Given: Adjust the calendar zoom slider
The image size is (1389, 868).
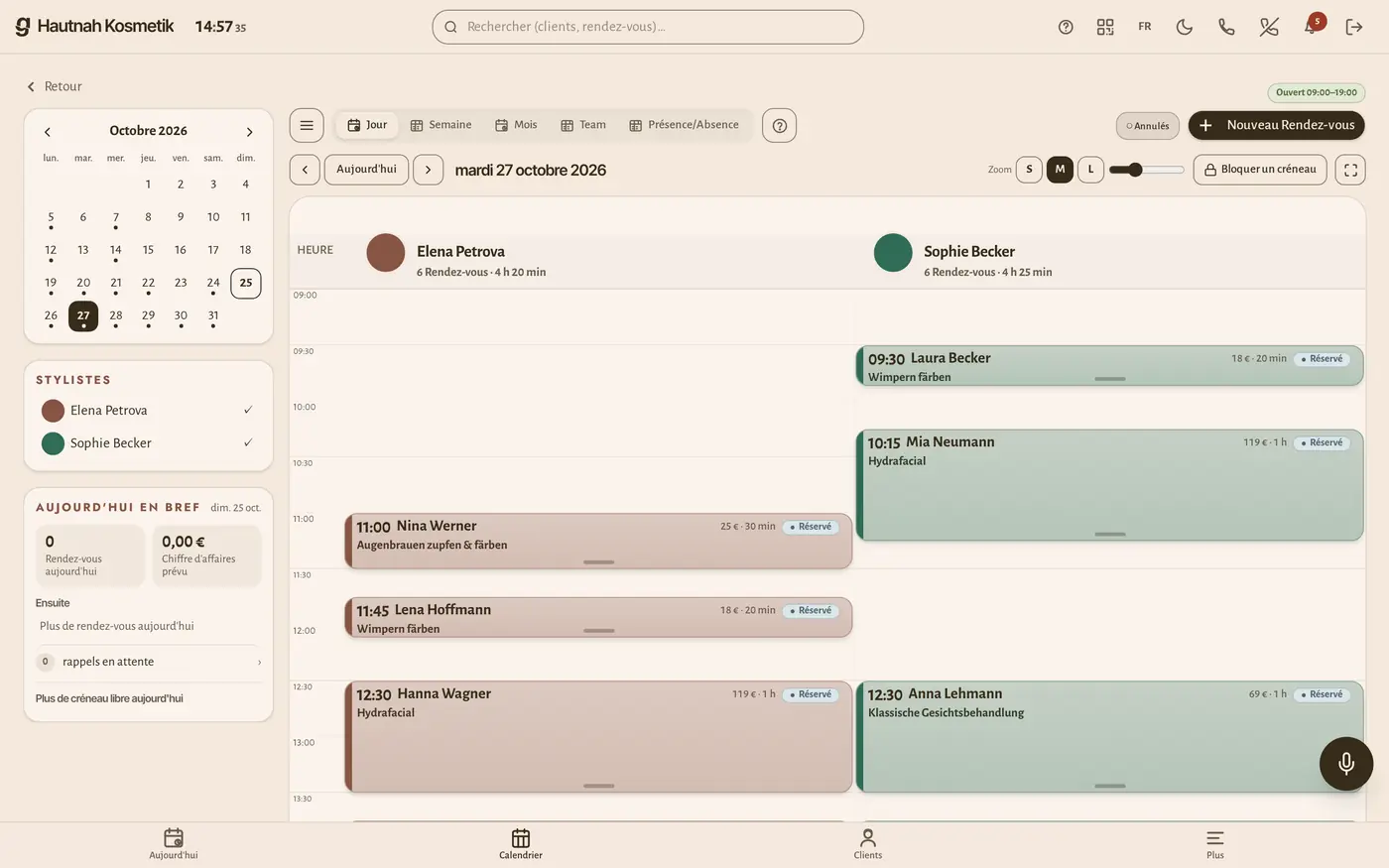Looking at the screenshot, I should 1147,170.
